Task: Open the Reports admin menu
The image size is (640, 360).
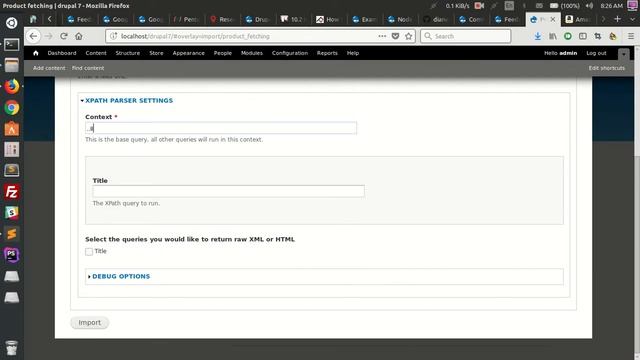Action: click(x=327, y=53)
